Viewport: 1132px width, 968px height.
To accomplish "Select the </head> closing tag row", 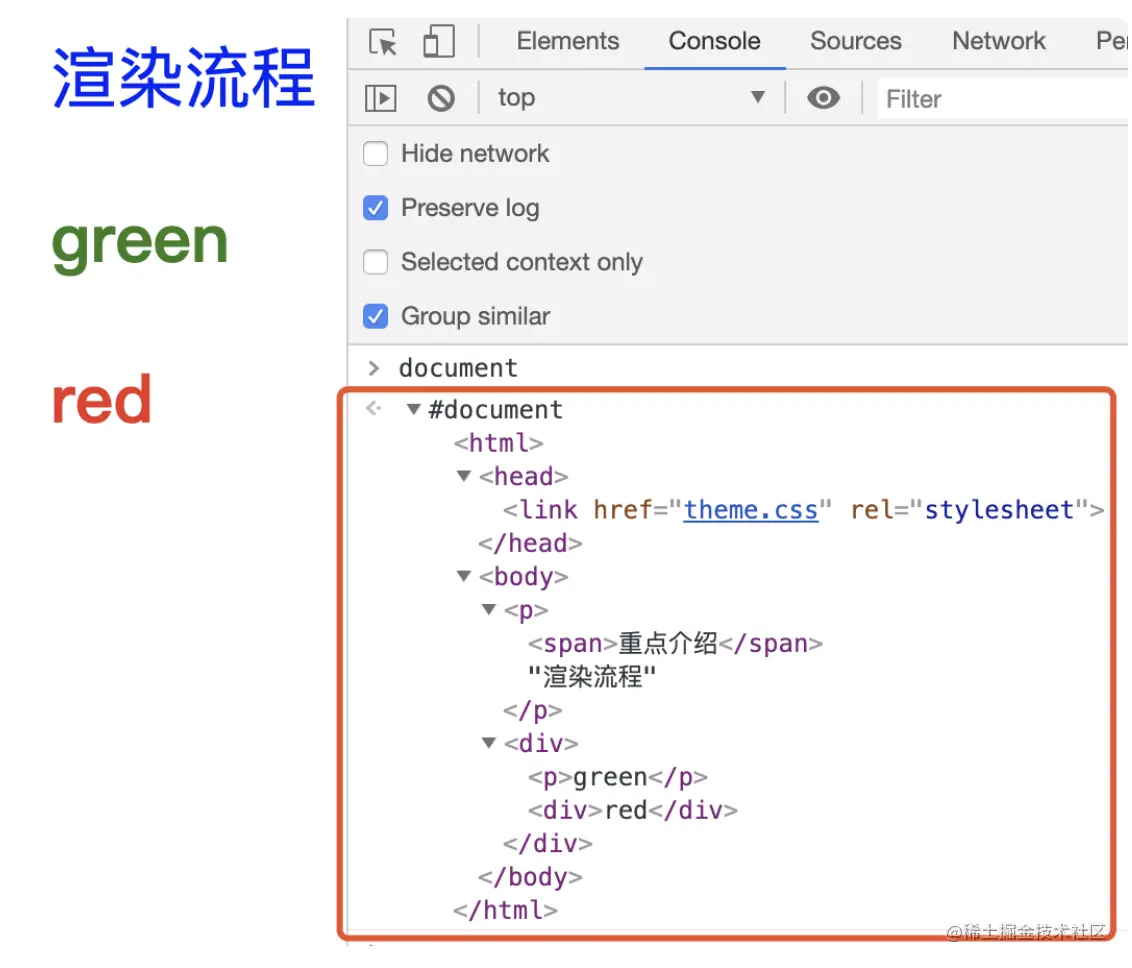I will tap(530, 543).
